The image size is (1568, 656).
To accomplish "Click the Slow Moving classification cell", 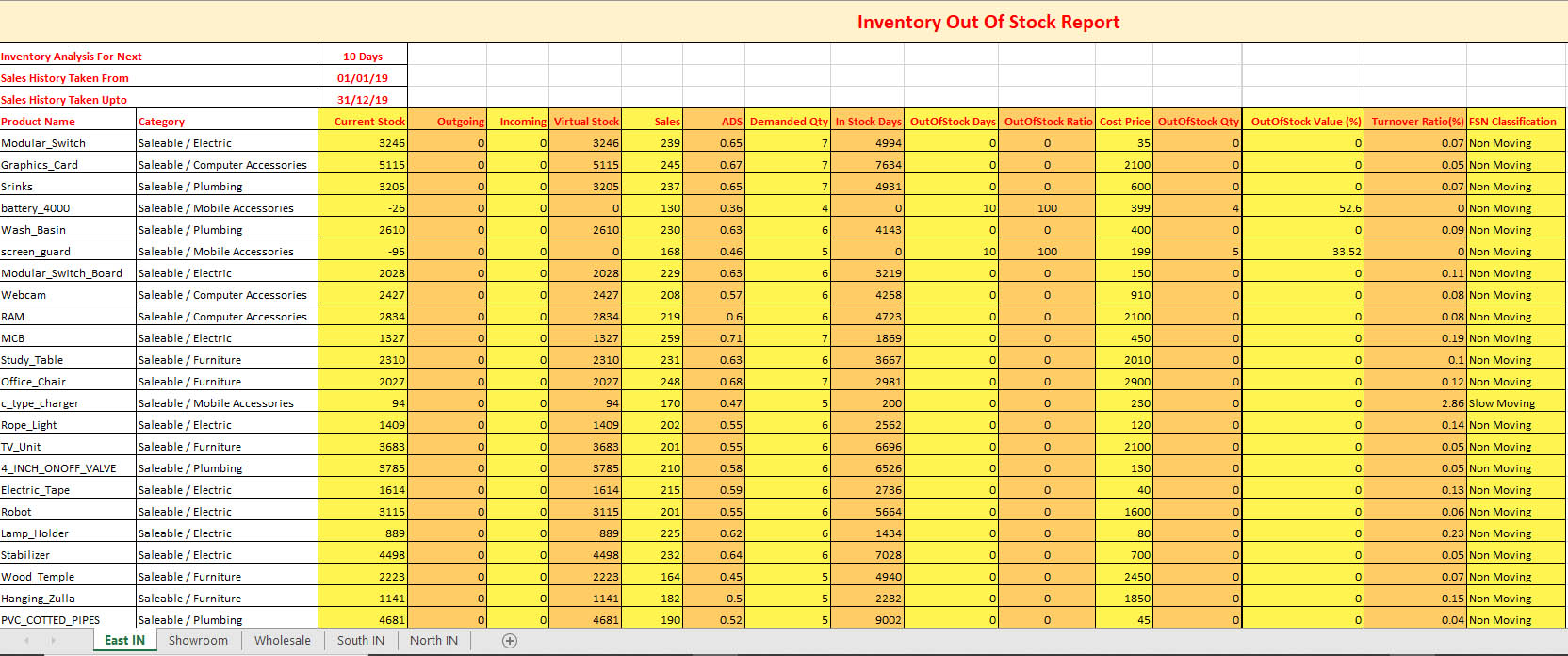I will coord(1516,402).
